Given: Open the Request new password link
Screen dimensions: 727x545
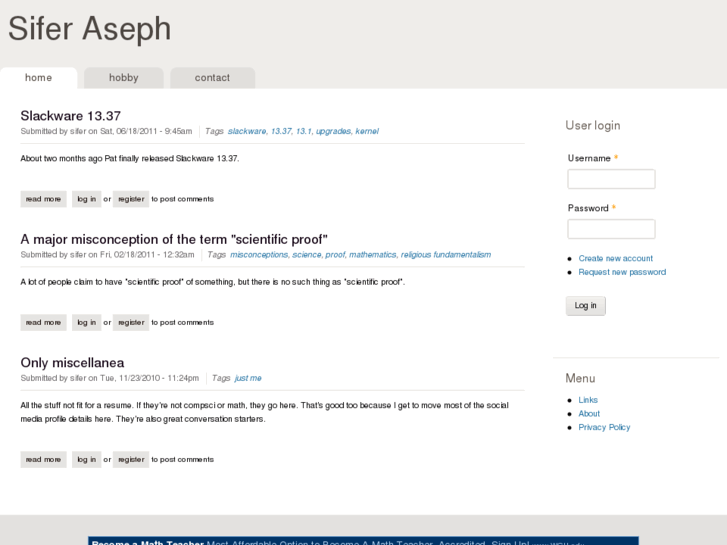Looking at the screenshot, I should coord(622,272).
